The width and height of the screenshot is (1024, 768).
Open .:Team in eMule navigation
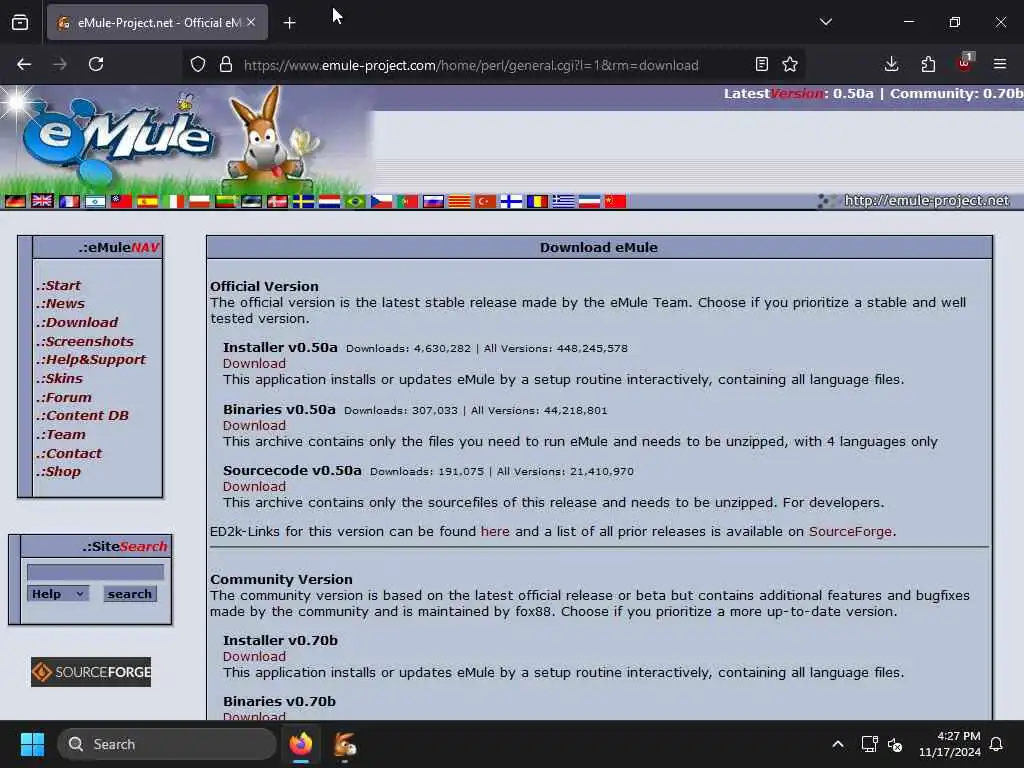point(61,435)
